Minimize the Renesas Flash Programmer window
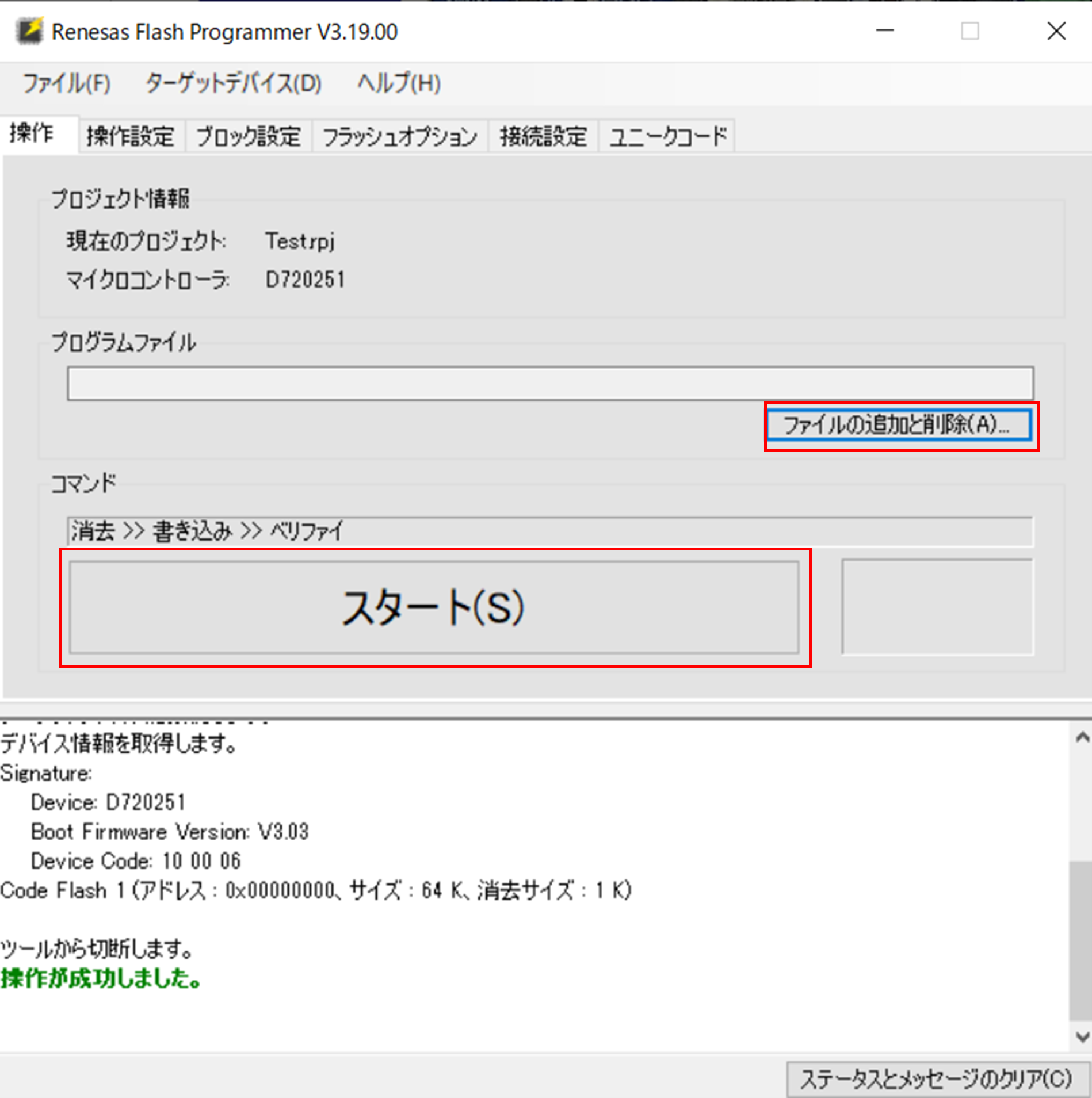Image resolution: width=1092 pixels, height=1098 pixels. (x=884, y=31)
